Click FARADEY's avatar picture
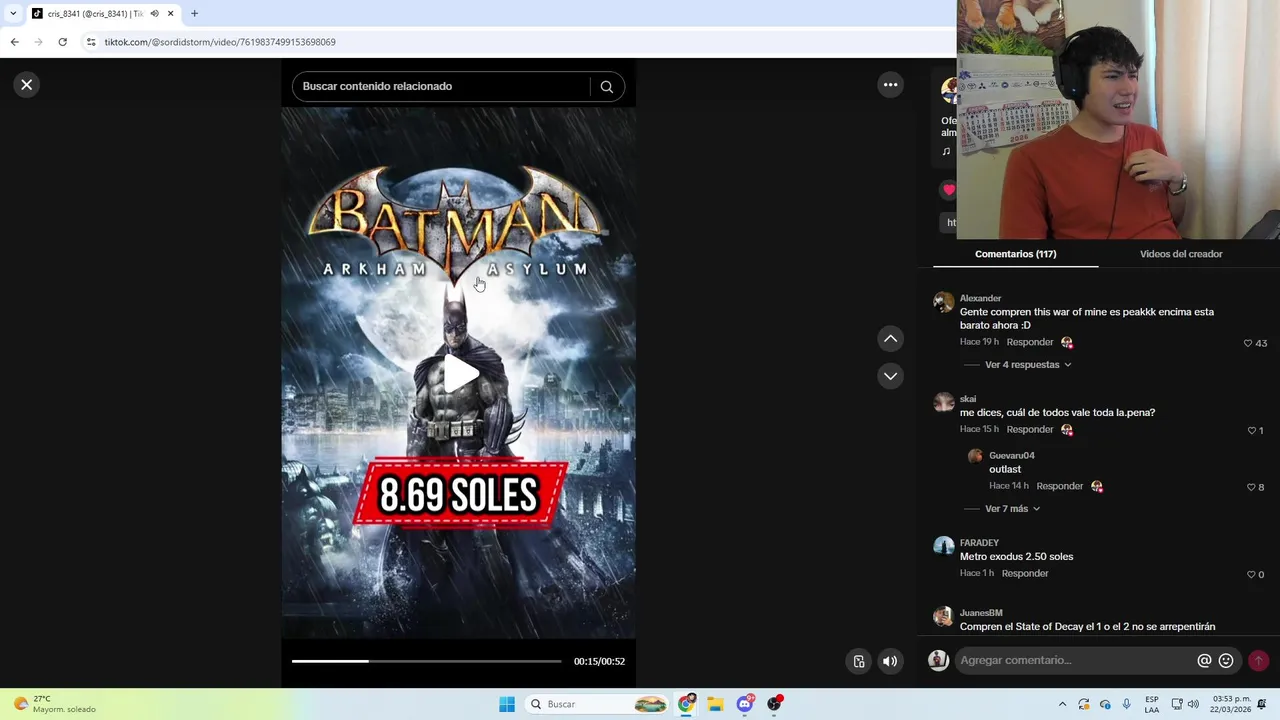The width and height of the screenshot is (1280, 720). [944, 546]
